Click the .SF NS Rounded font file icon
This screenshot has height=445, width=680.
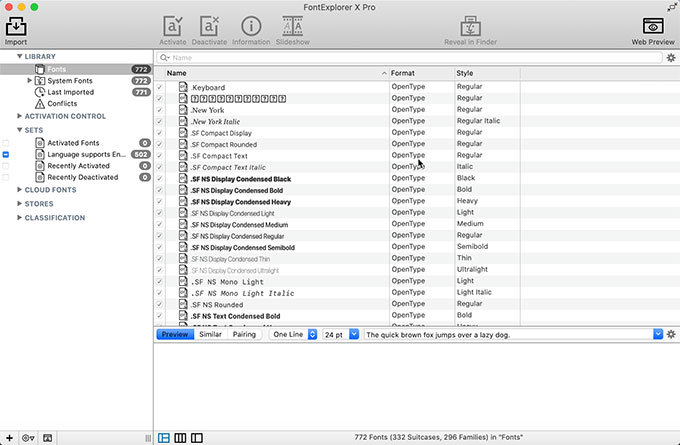coord(183,304)
